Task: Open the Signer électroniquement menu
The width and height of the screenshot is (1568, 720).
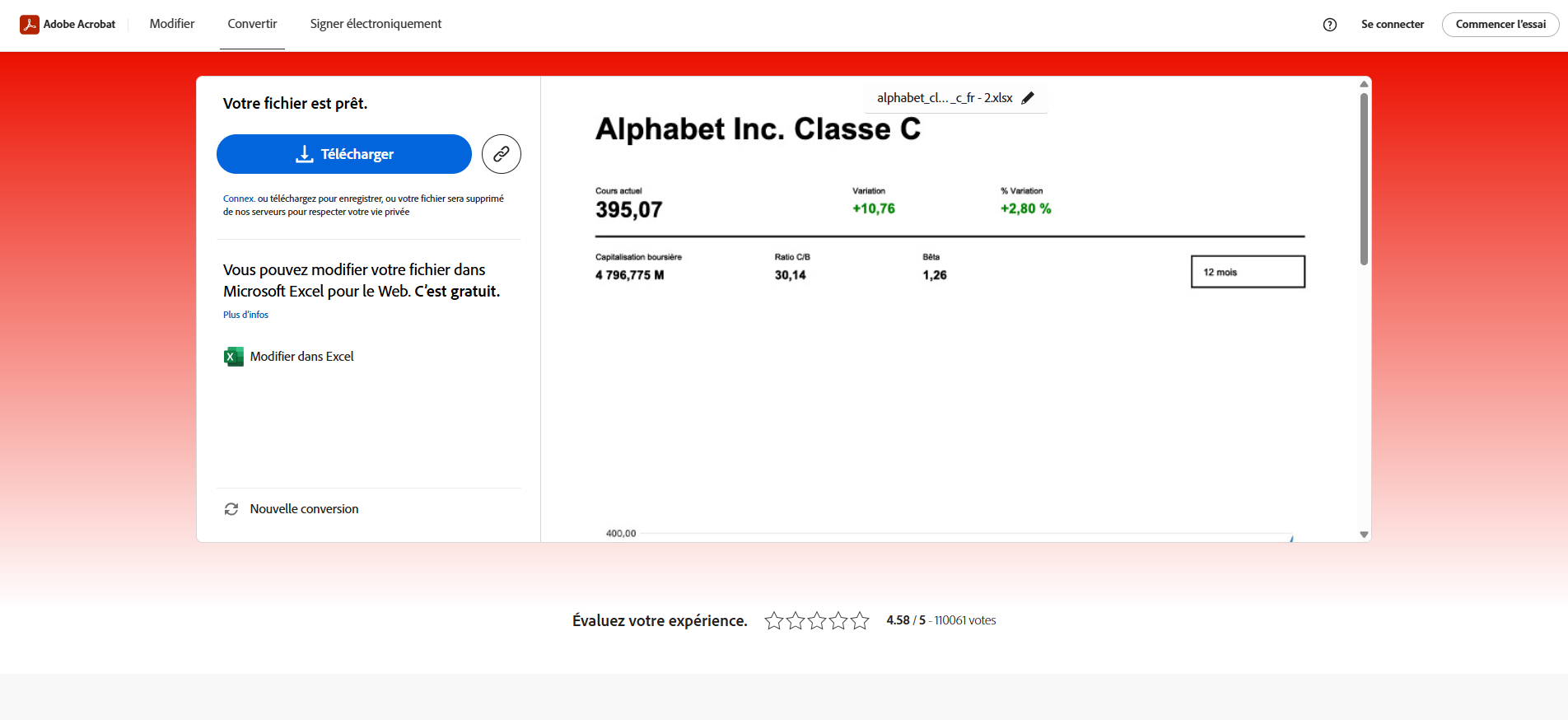Action: (376, 24)
